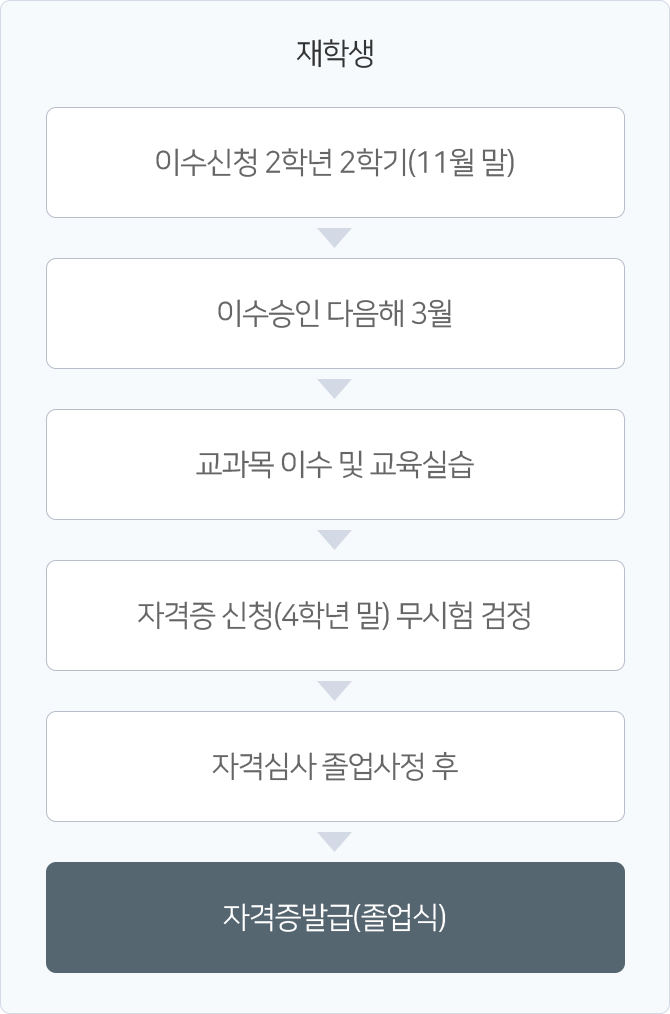Click the 다음해 3월 text
The width and height of the screenshot is (670, 1014).
[x=389, y=314]
